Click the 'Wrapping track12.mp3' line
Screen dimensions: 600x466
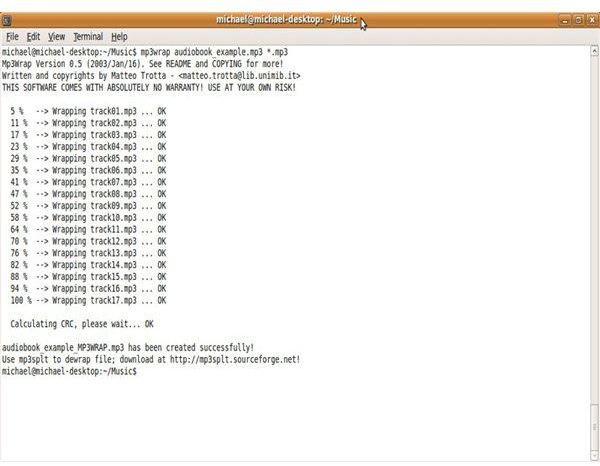tap(88, 241)
